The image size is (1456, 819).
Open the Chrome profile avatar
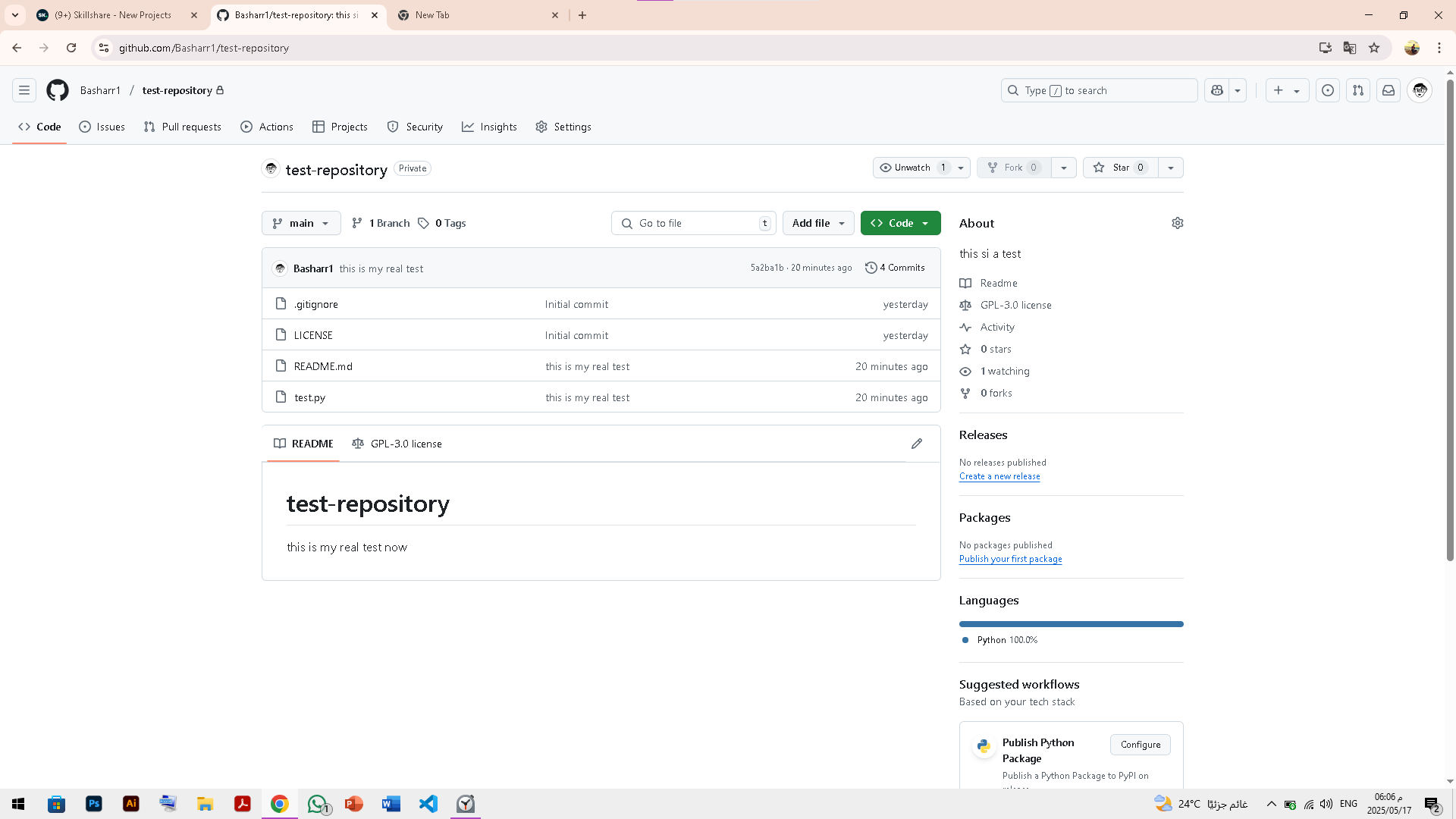[x=1412, y=48]
